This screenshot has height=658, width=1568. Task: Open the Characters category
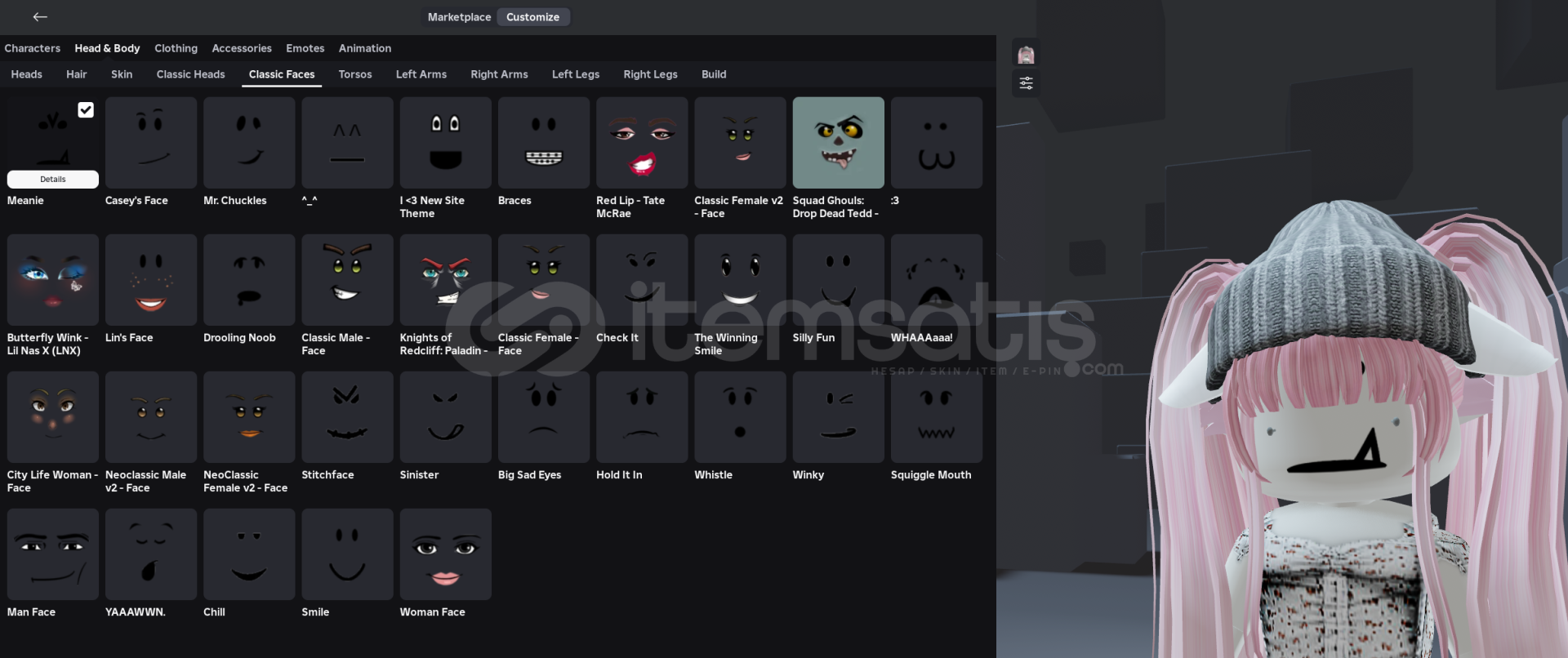[33, 48]
